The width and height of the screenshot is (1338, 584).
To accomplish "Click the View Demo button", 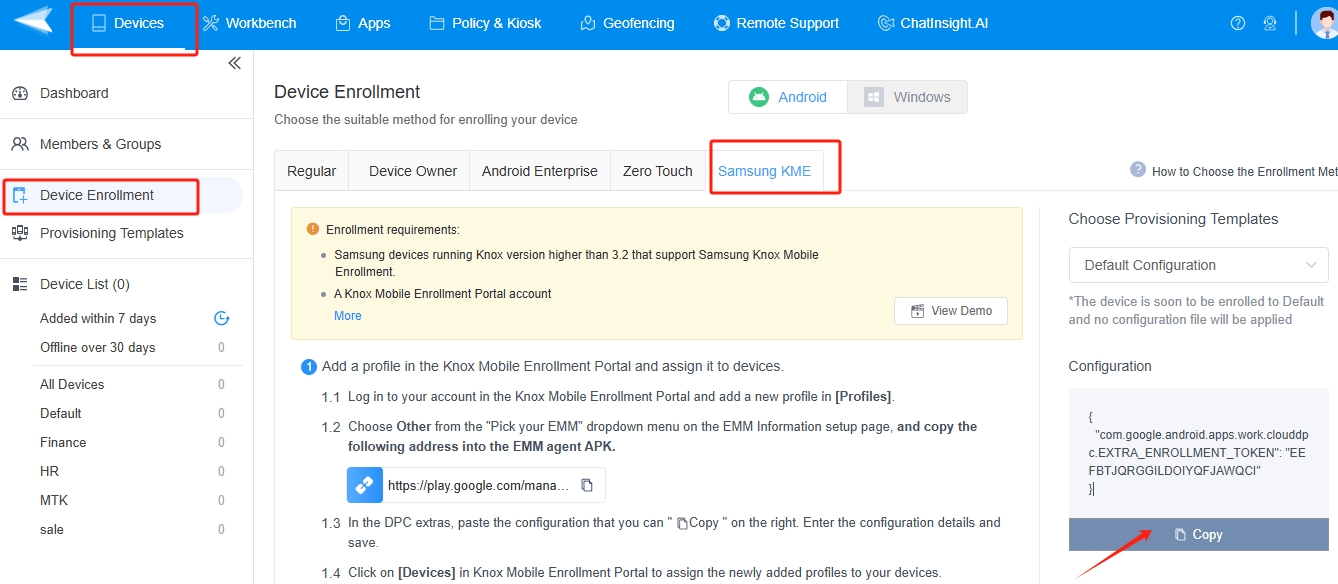I will pyautogui.click(x=951, y=311).
